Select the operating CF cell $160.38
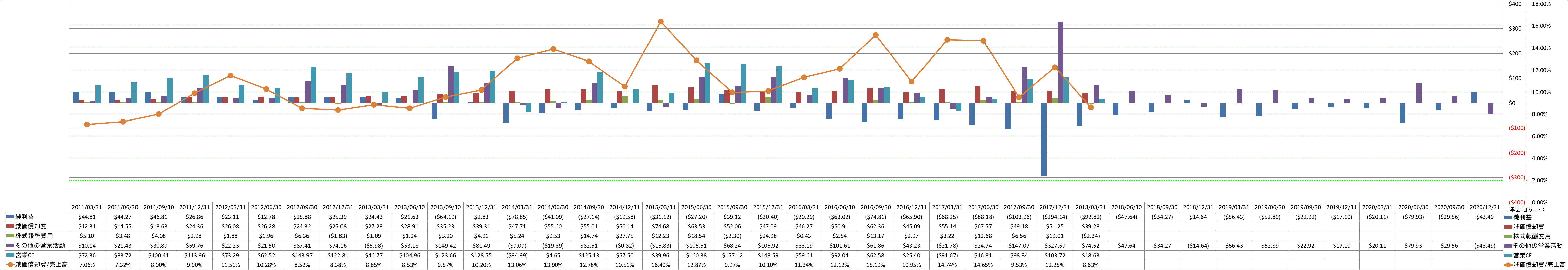The image size is (1568, 270). pyautogui.click(x=696, y=255)
